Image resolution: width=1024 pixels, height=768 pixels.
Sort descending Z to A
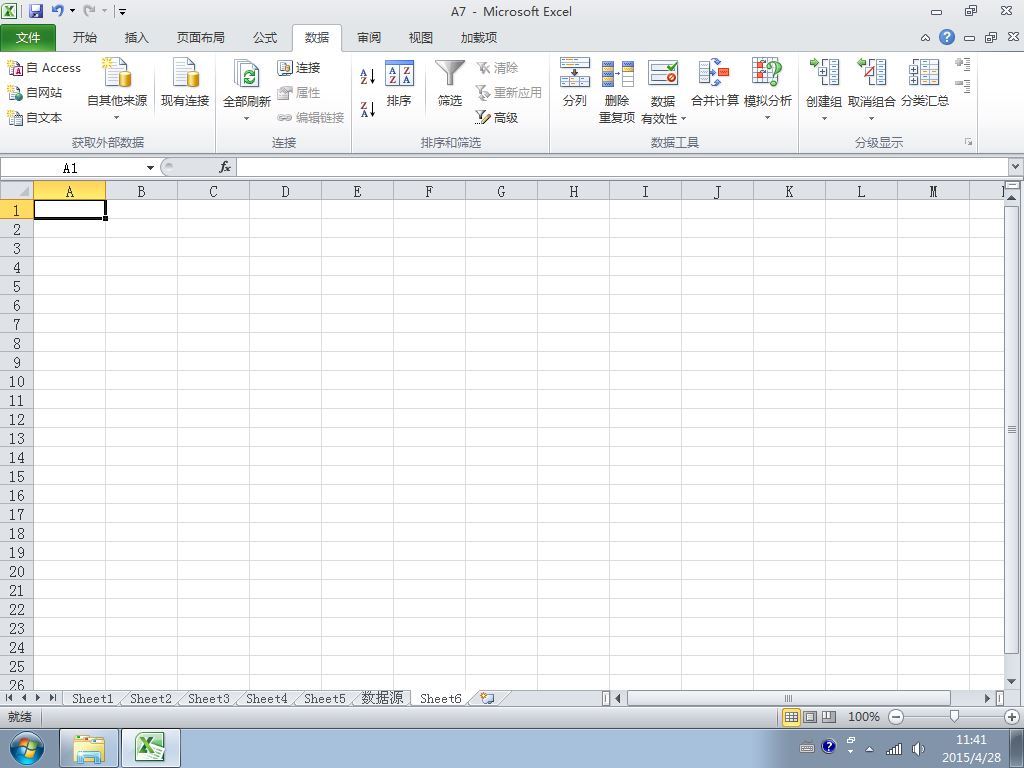point(368,109)
